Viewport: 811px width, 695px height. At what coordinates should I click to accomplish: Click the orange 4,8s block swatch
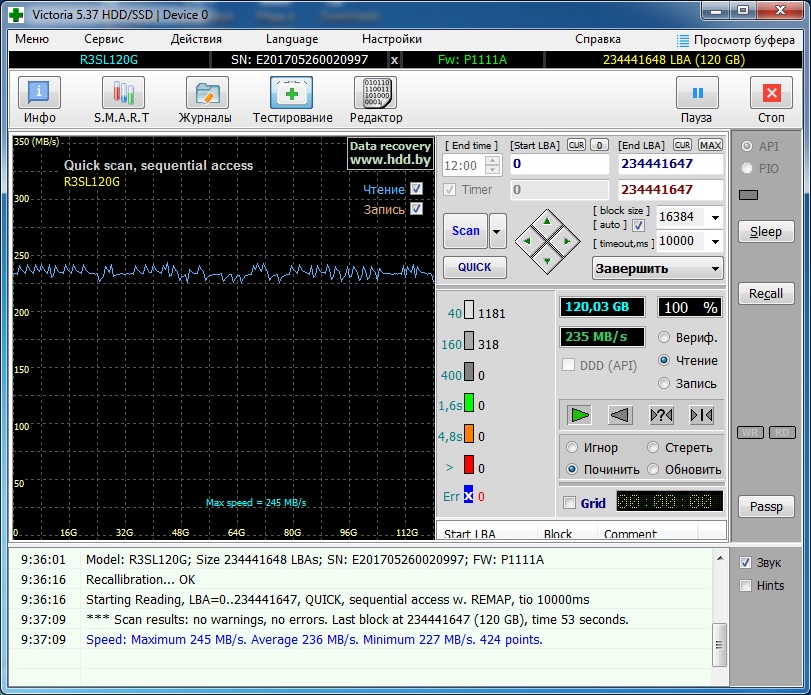point(469,433)
